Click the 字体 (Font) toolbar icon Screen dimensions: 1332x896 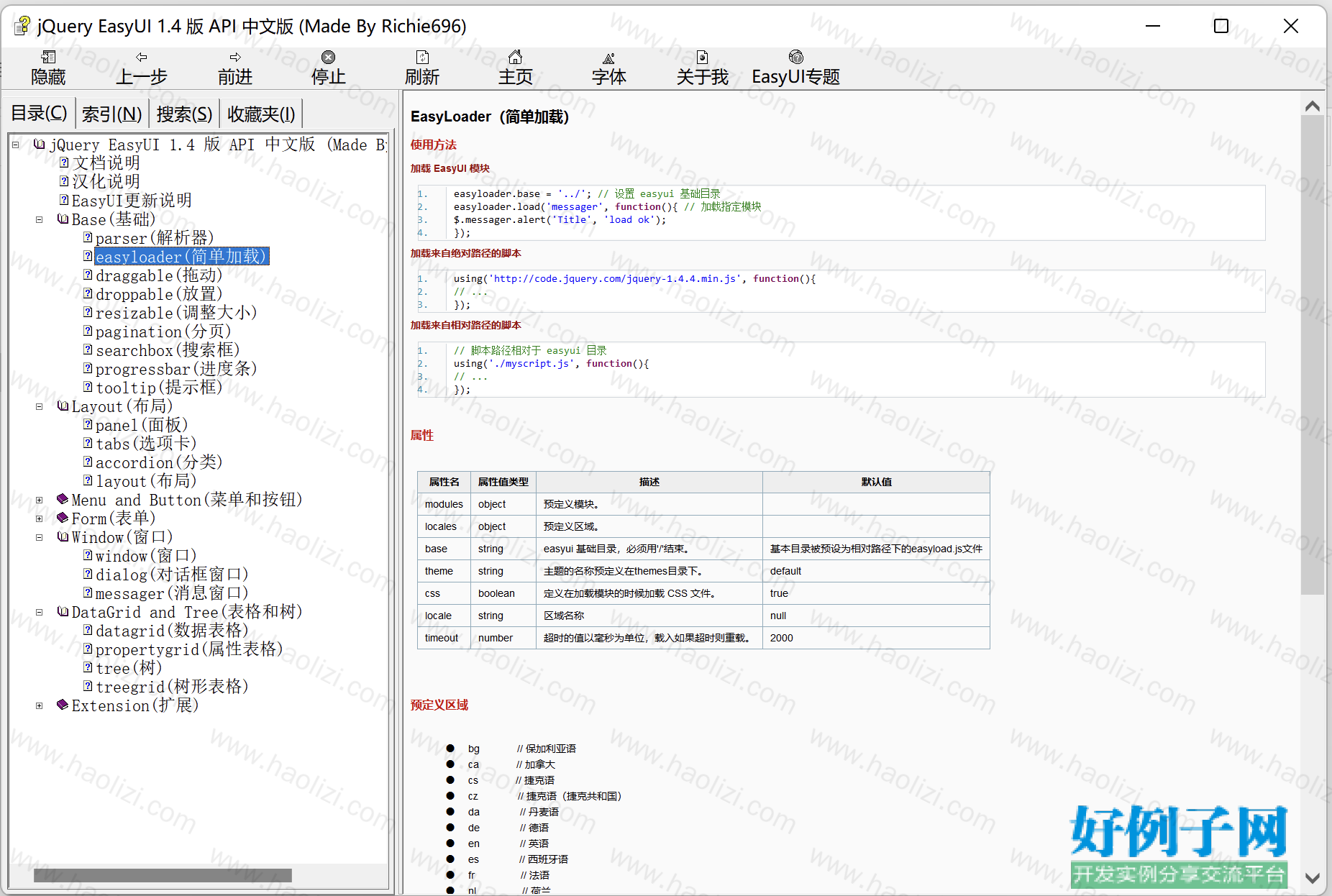(x=609, y=58)
